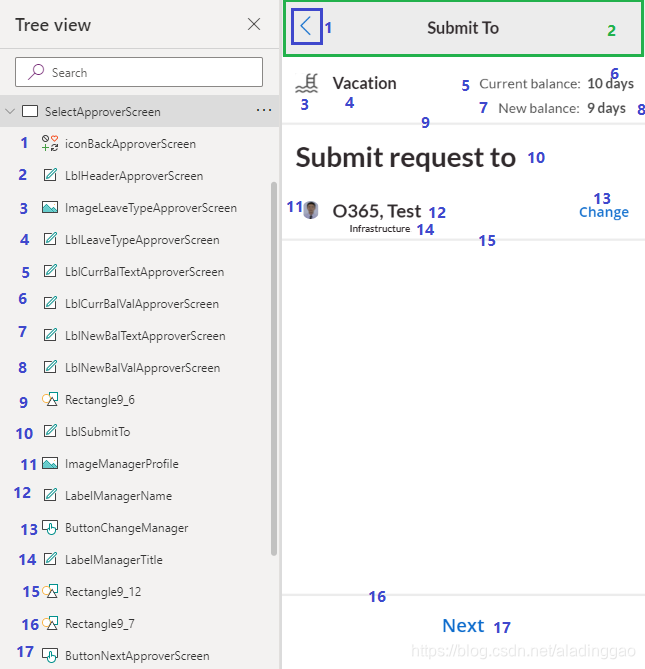Select LabelManagerTitle in the tree
The image size is (645, 669).
pos(113,560)
